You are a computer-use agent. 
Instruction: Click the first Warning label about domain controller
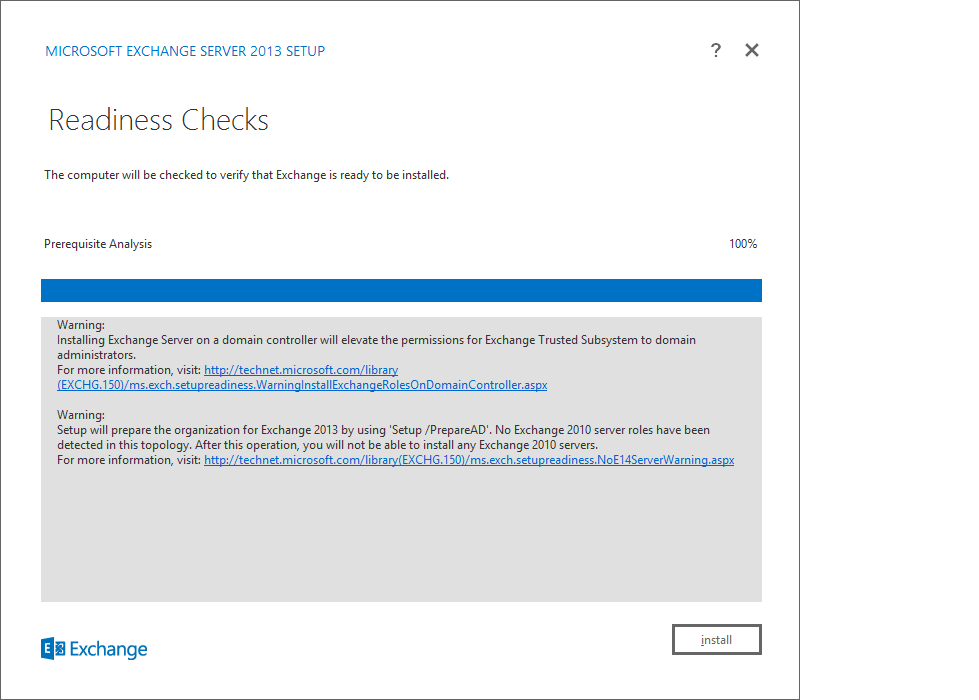(x=81, y=325)
